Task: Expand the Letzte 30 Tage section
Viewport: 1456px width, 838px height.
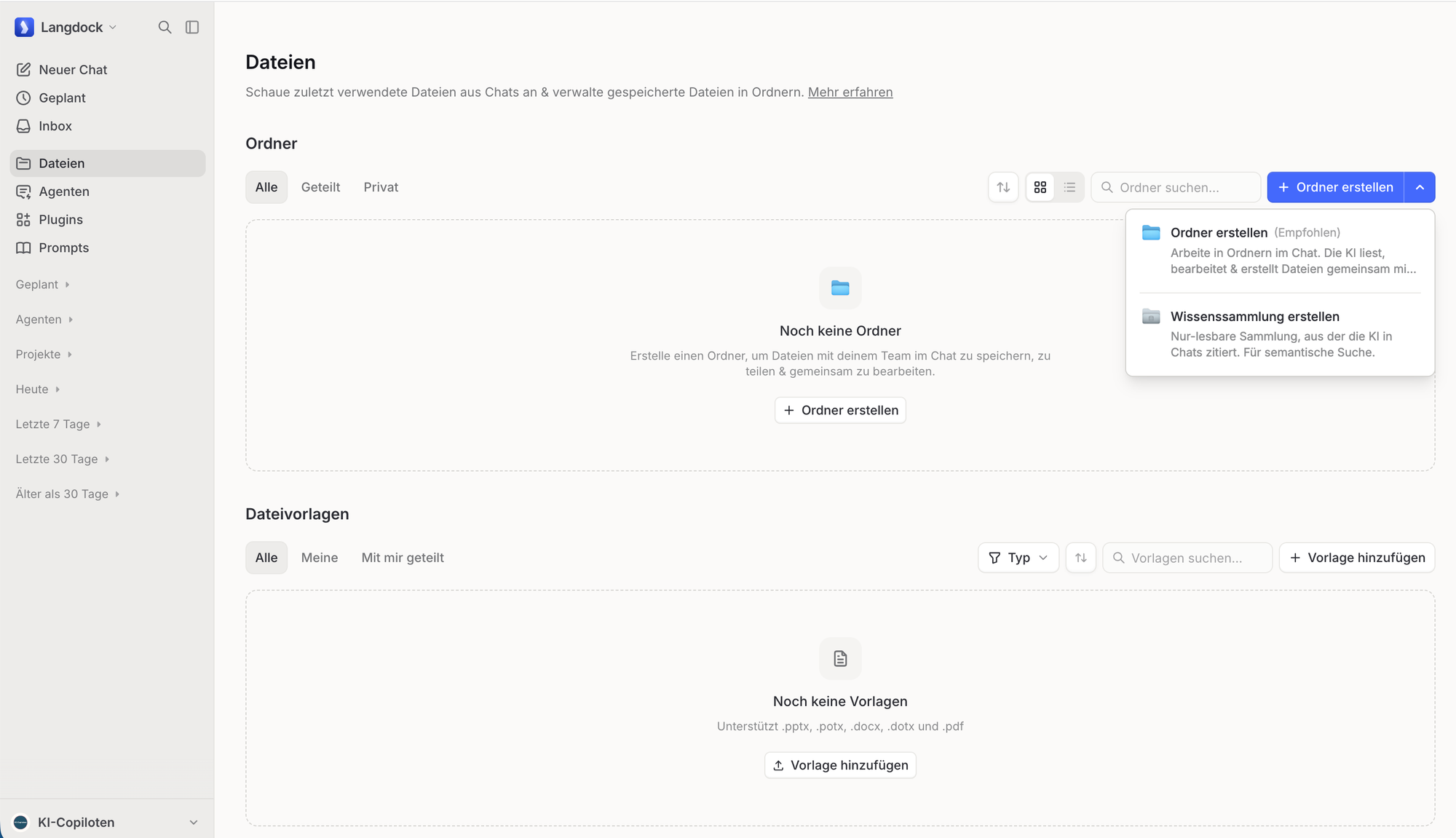Action: coord(63,459)
